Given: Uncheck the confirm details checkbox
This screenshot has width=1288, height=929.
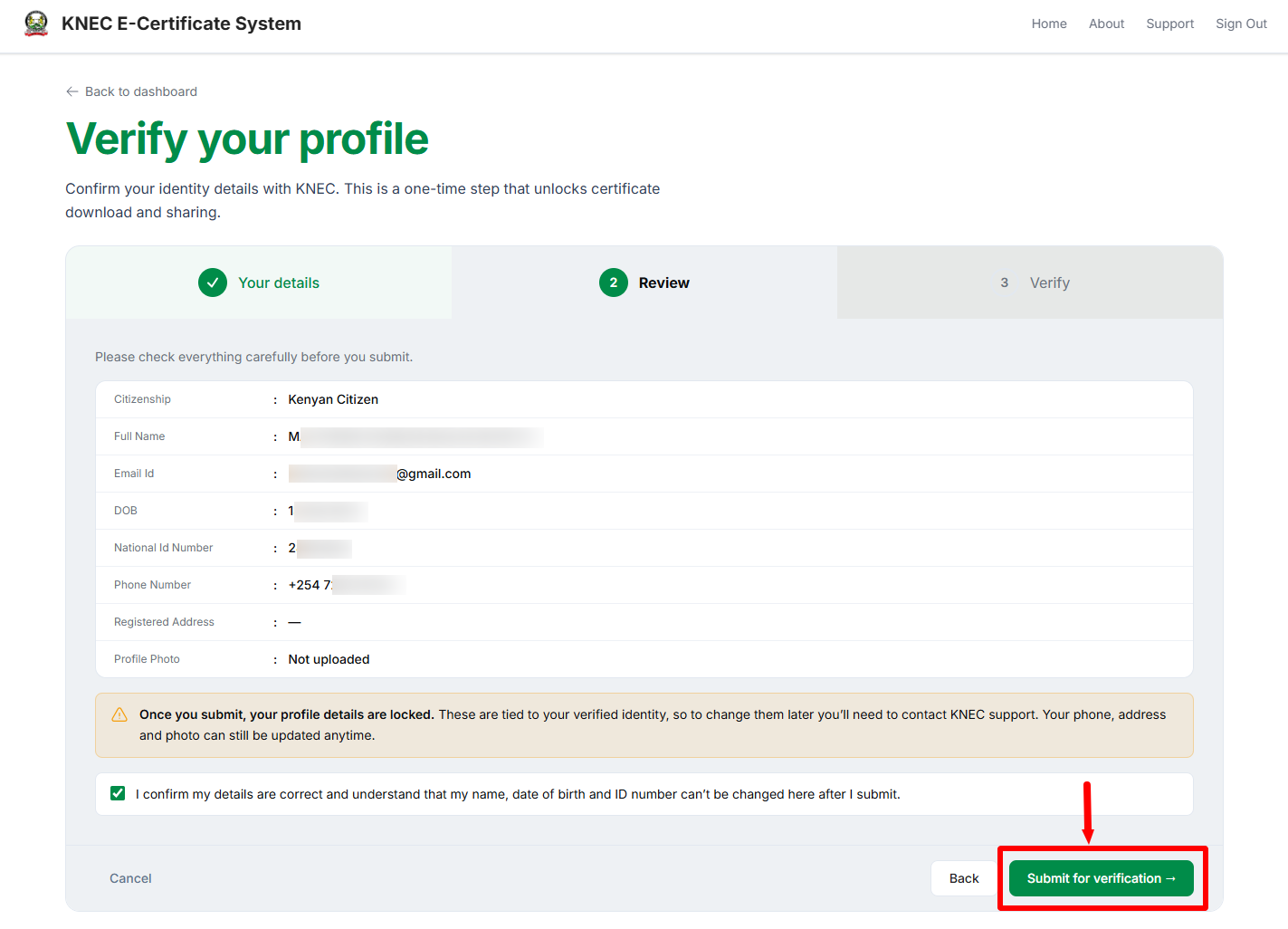Looking at the screenshot, I should 118,793.
